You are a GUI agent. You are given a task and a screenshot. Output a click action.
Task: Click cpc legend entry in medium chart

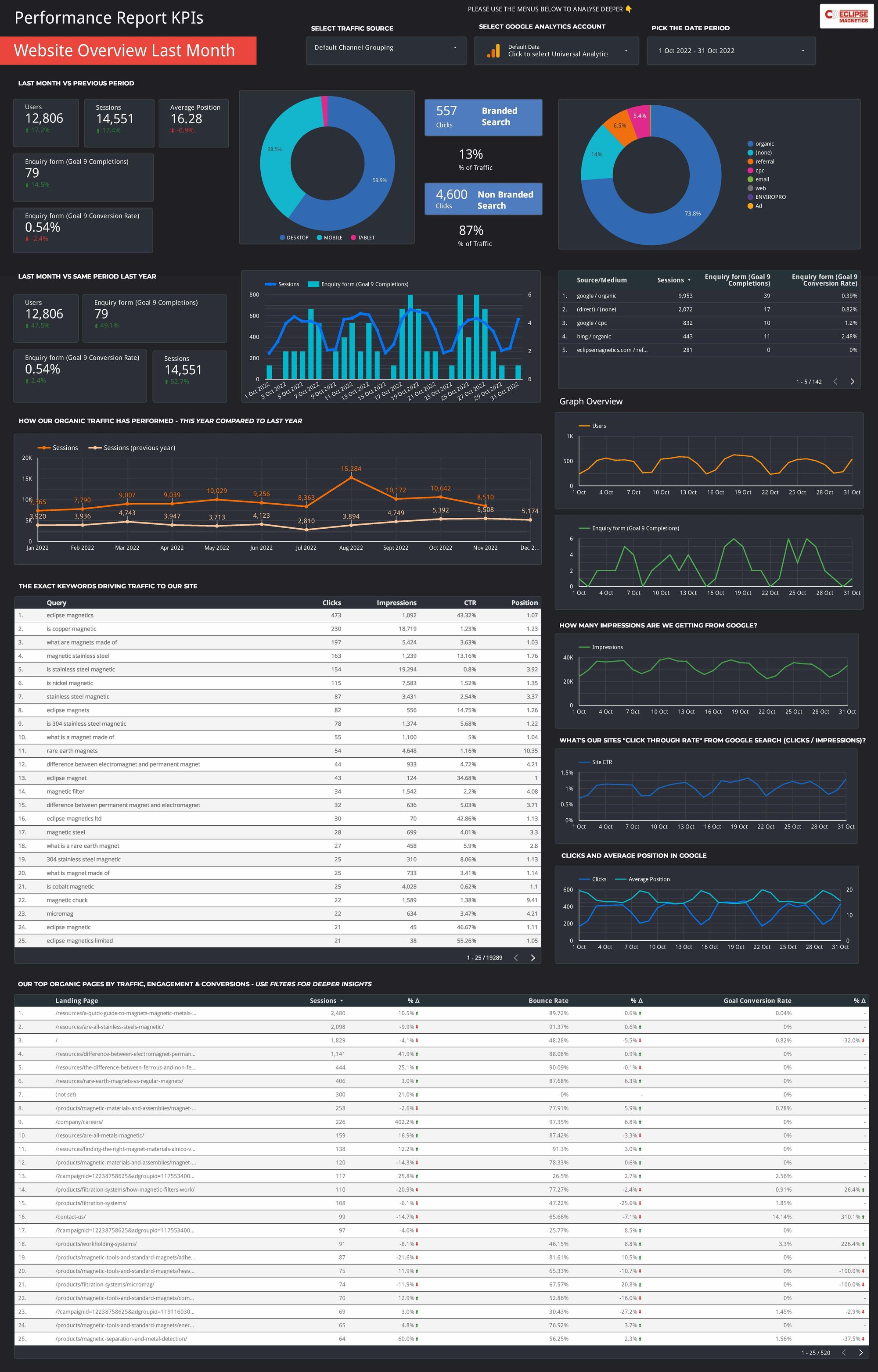click(x=756, y=170)
